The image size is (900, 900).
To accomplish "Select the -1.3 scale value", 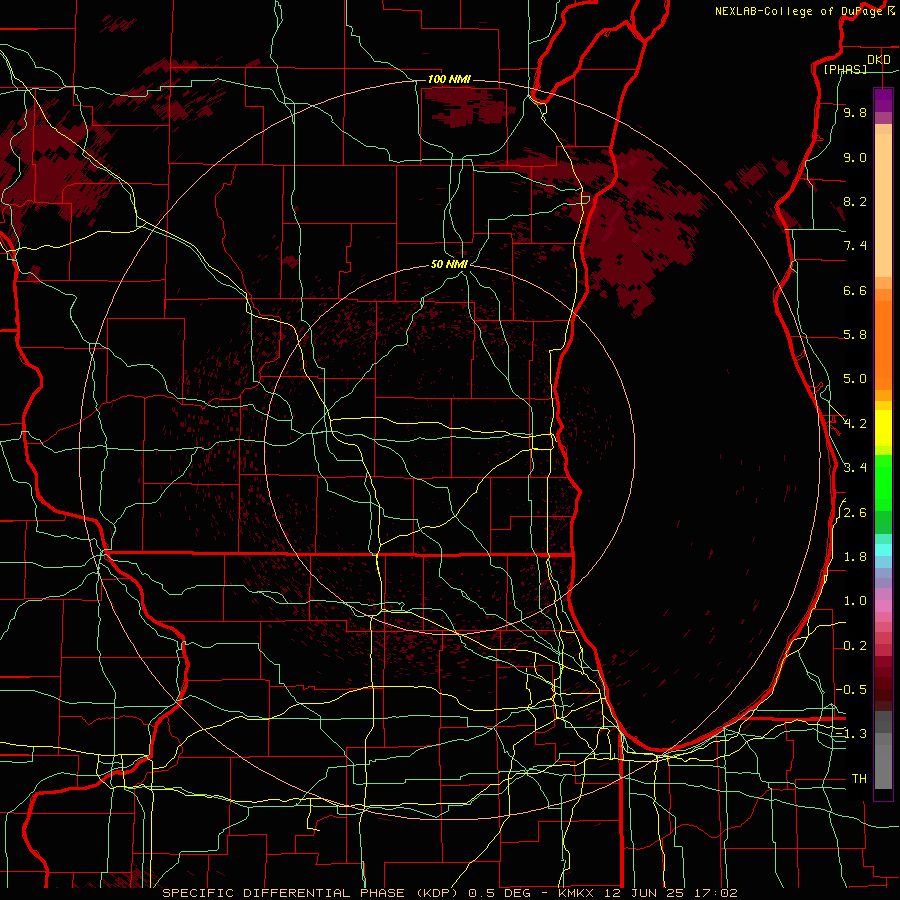I will coord(851,734).
